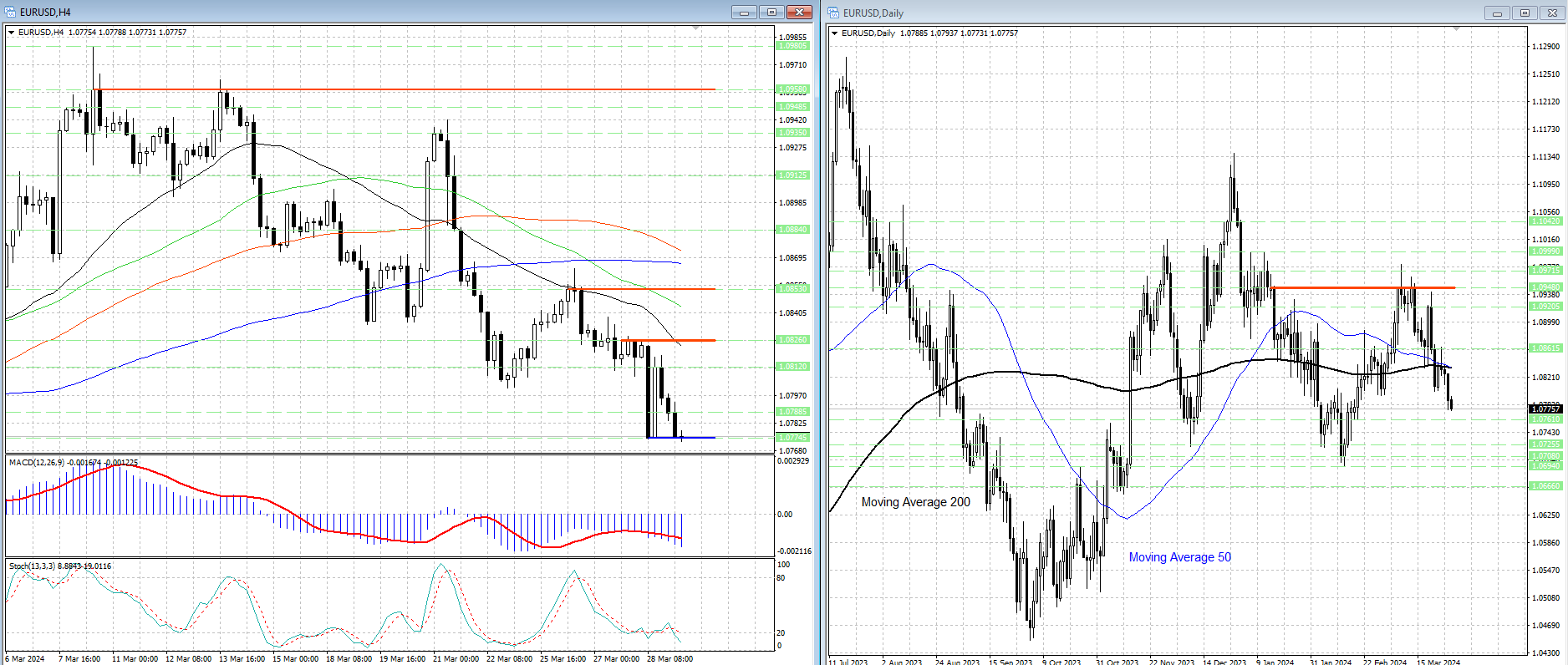Click the Stochastic scale value 80
This screenshot has height=665, width=1568.
click(x=781, y=578)
